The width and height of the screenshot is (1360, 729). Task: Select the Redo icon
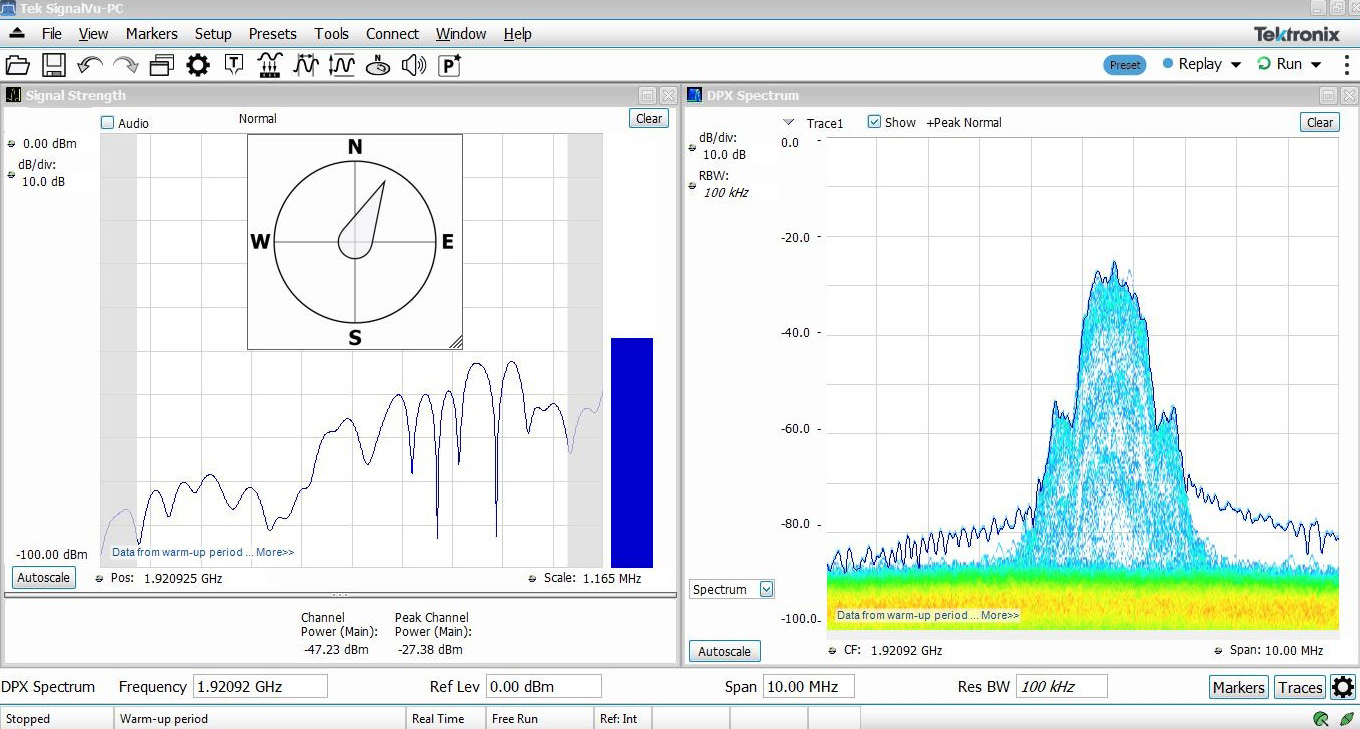[x=124, y=64]
